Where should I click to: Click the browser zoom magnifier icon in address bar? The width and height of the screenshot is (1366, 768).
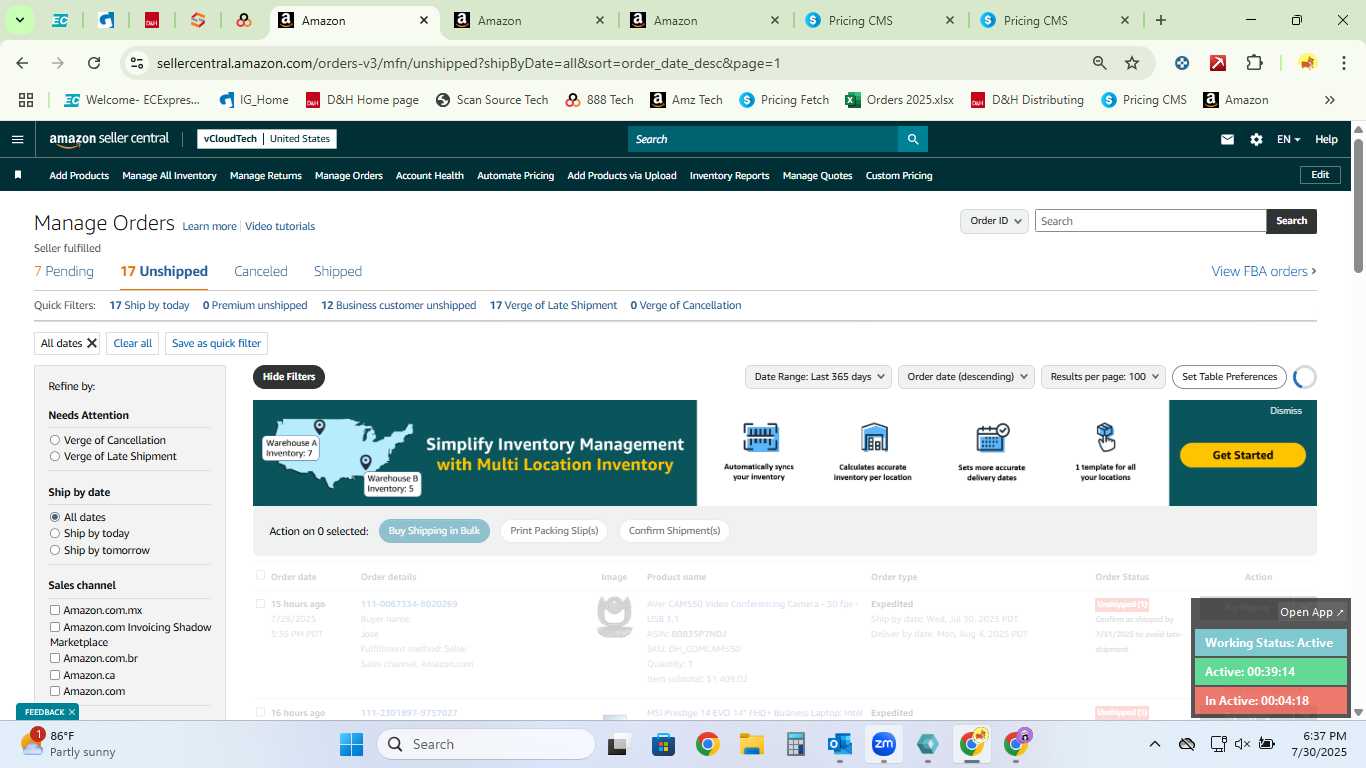(1100, 63)
